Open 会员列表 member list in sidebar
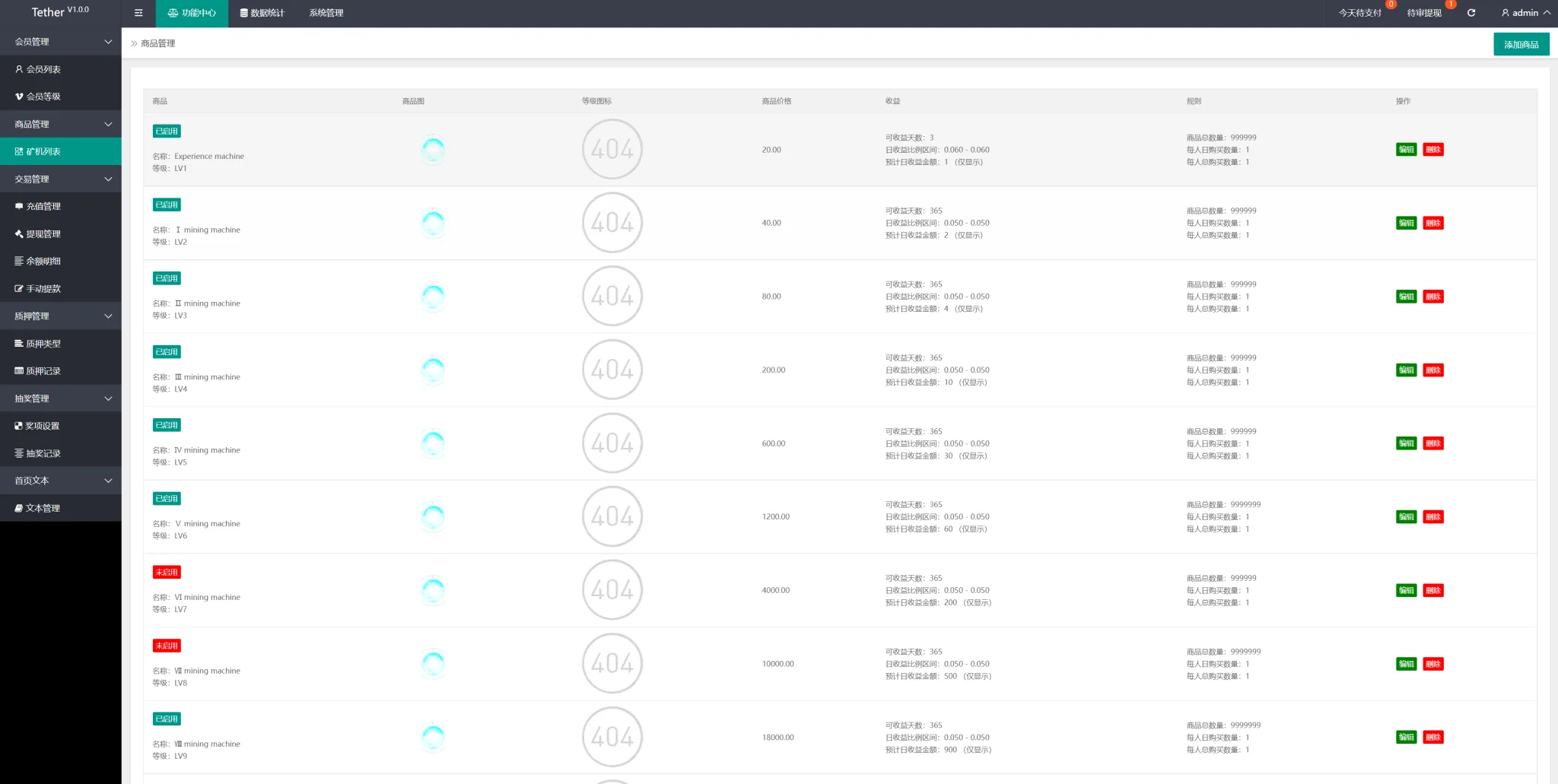The width and height of the screenshot is (1558, 784). [43, 69]
